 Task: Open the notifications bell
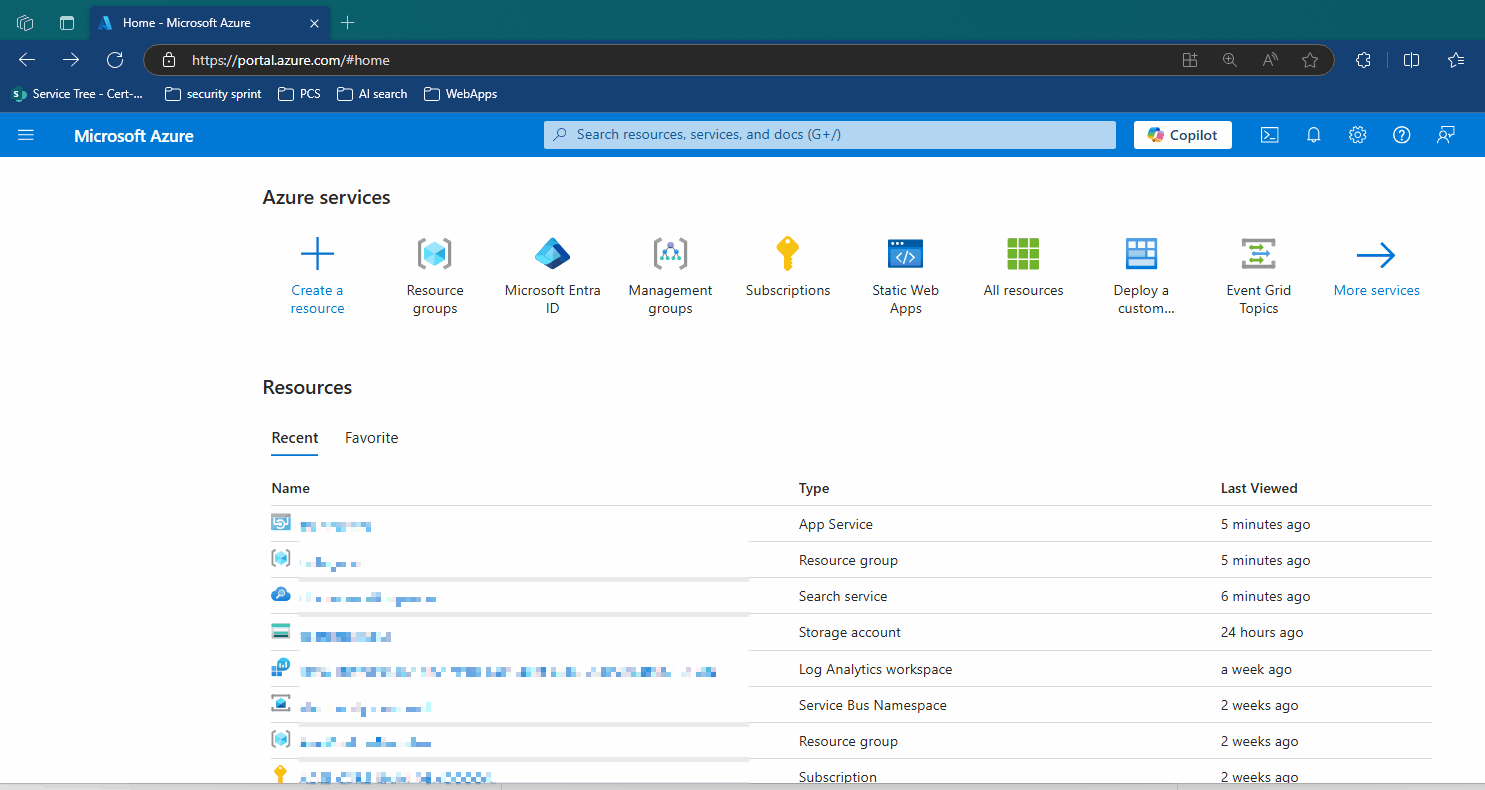pyautogui.click(x=1314, y=135)
